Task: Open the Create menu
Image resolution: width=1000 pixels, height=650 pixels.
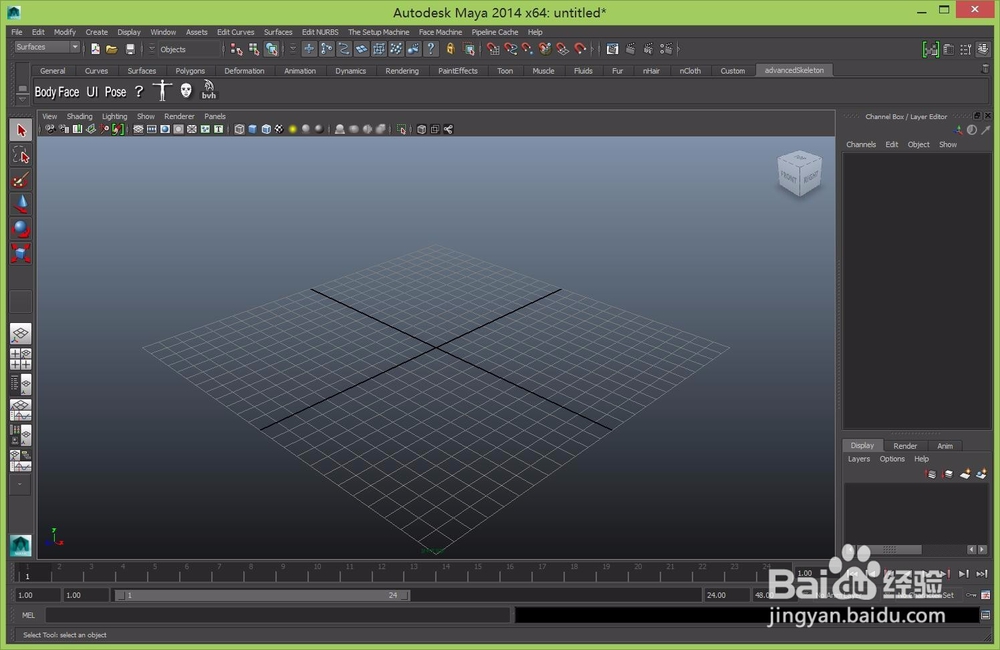Action: pos(96,32)
